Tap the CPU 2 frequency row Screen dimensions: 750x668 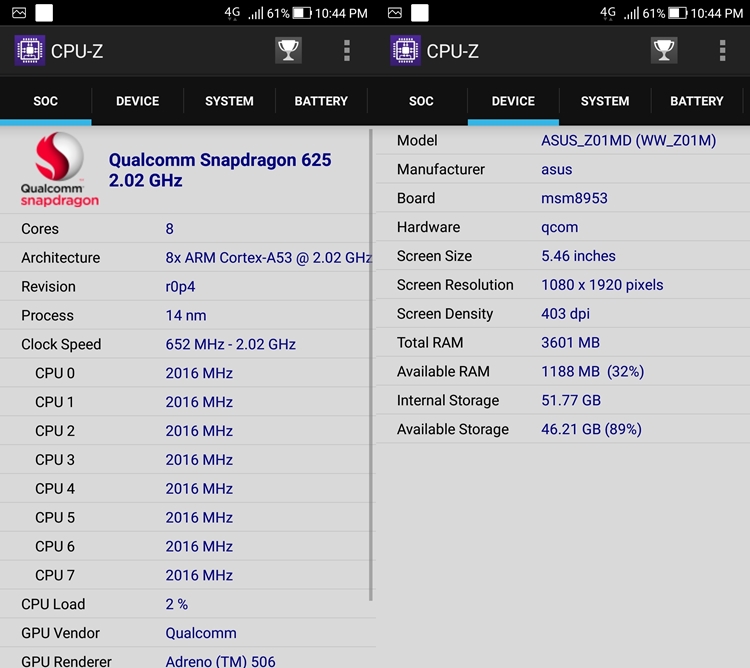click(x=188, y=431)
